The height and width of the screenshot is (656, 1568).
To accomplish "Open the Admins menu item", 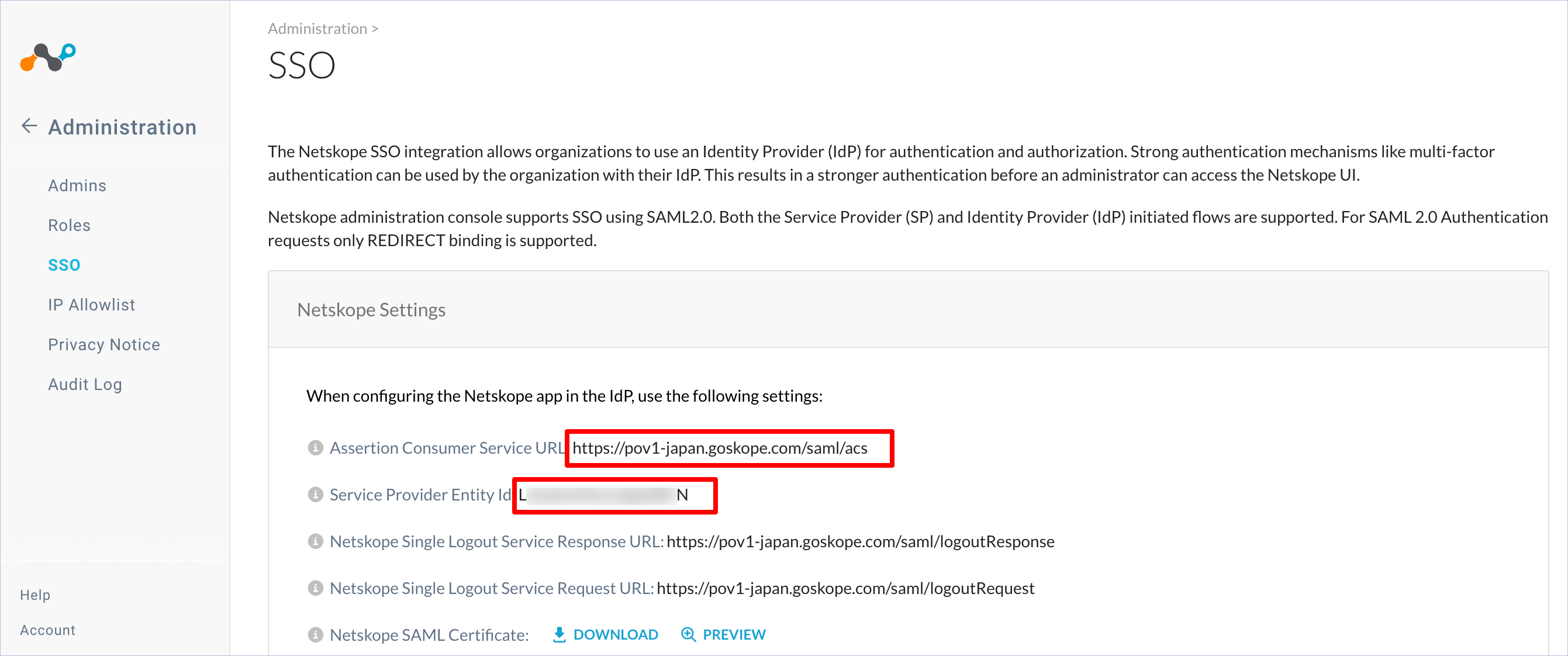I will (x=77, y=185).
